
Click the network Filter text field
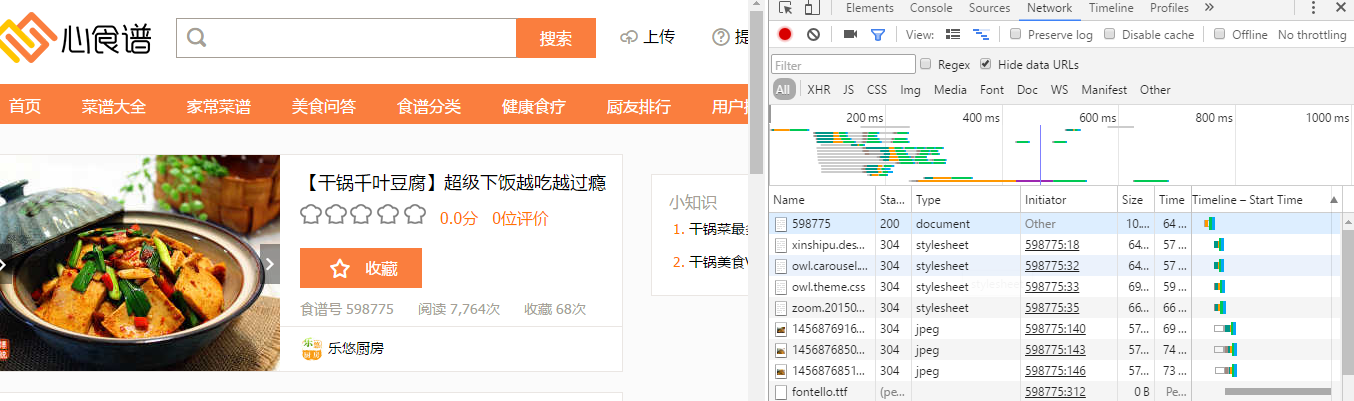click(843, 65)
